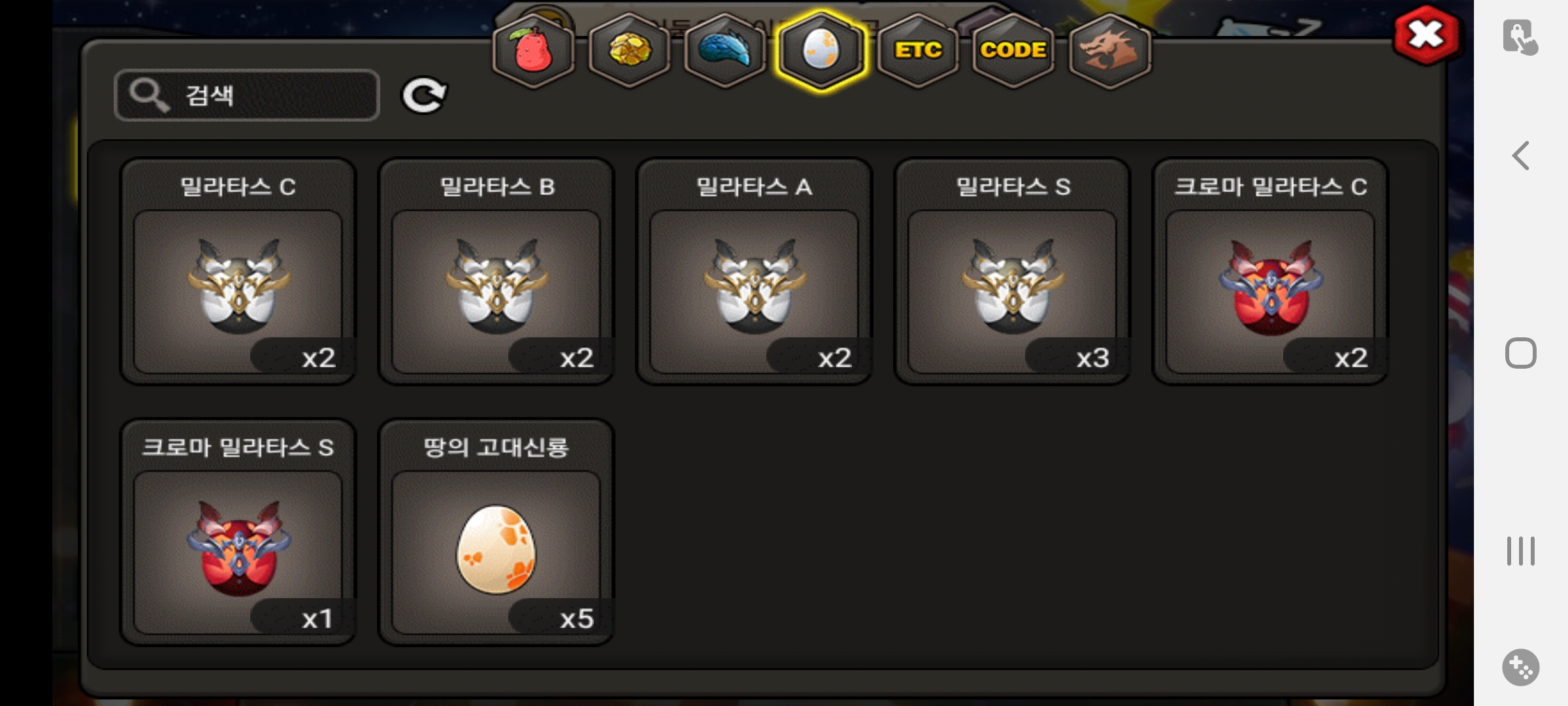Open the red fruit food tab
1568x706 pixels.
point(533,51)
